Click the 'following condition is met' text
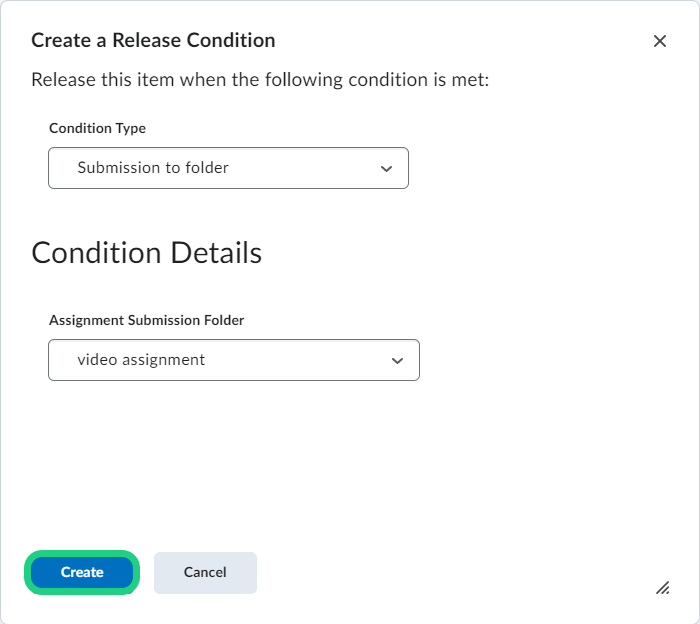 tap(375, 79)
